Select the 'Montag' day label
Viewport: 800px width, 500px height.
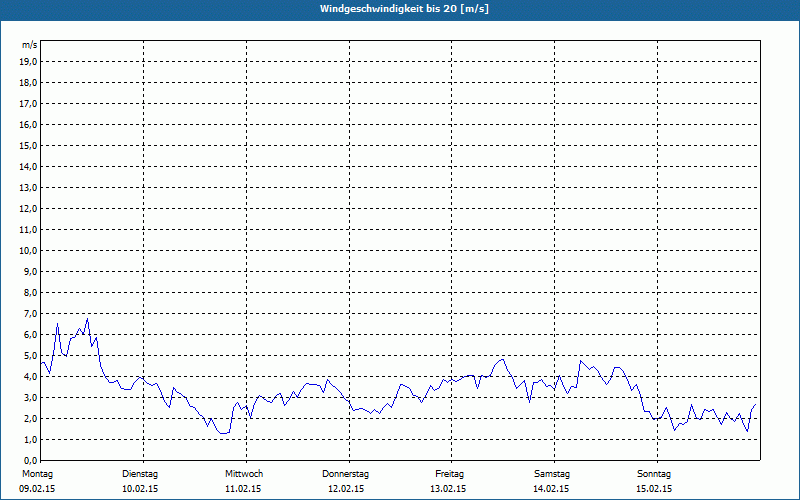37,474
